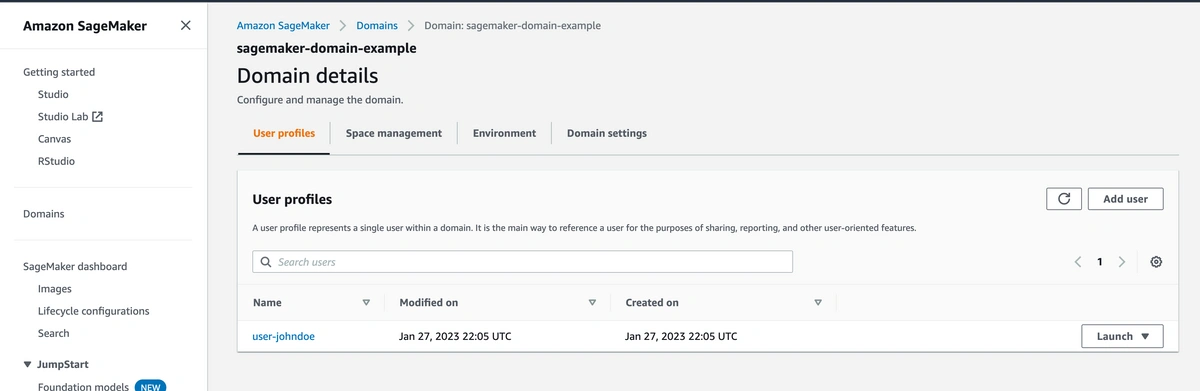The image size is (1200, 391).
Task: Click the Add user button
Action: pyautogui.click(x=1125, y=199)
